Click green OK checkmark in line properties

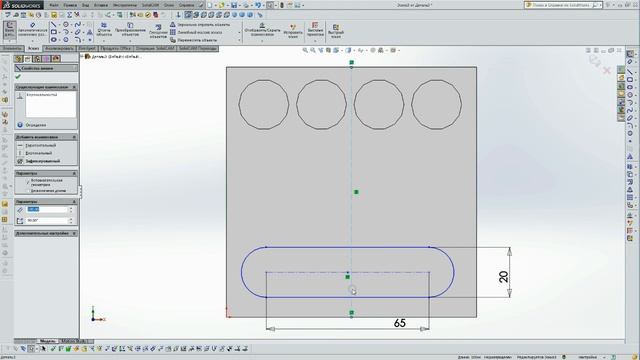click(x=18, y=77)
